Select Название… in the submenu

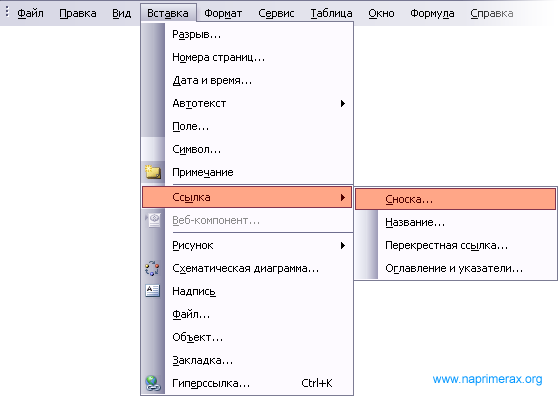pos(456,222)
